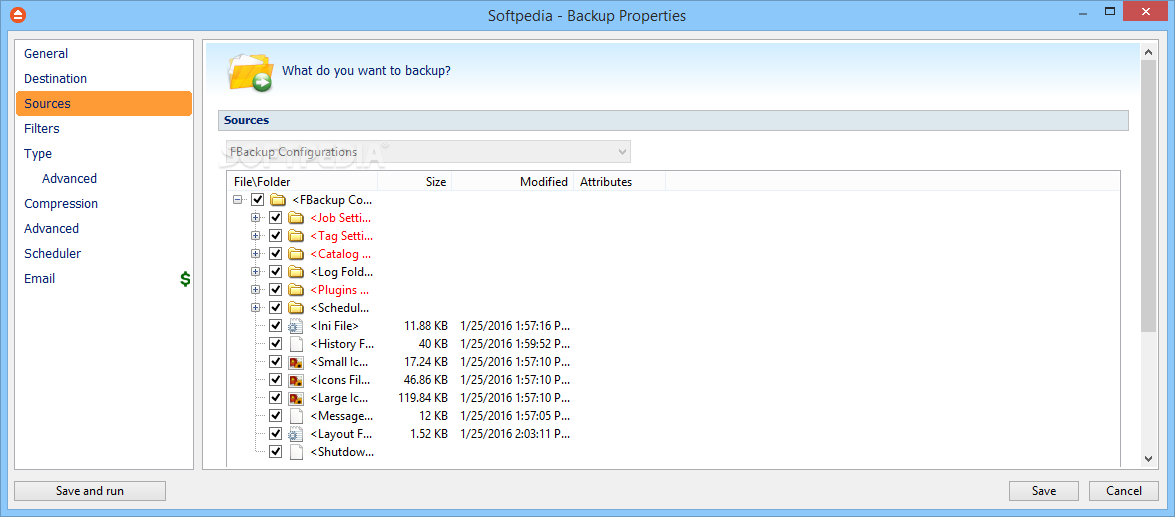Uncheck the Scheduler folder checkbox in tree
This screenshot has height=517, width=1175.
click(x=276, y=308)
